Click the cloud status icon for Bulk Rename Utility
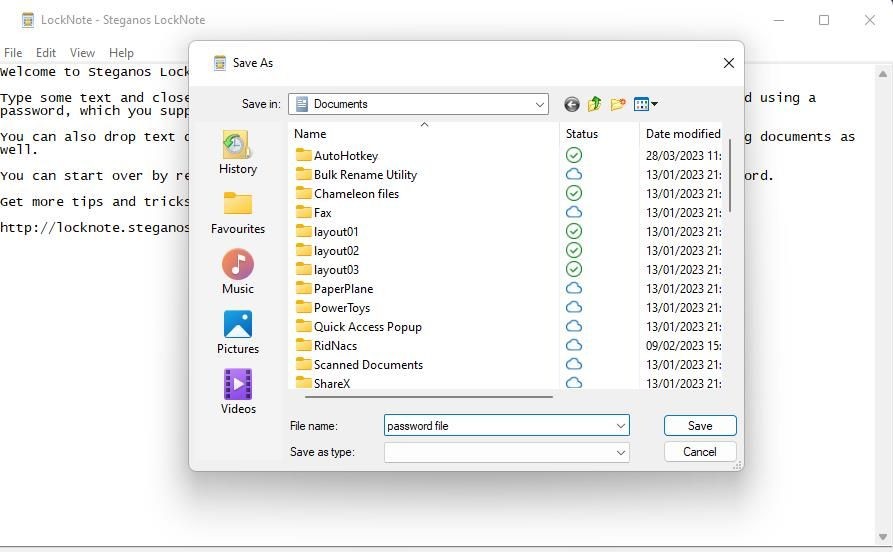 tap(574, 174)
